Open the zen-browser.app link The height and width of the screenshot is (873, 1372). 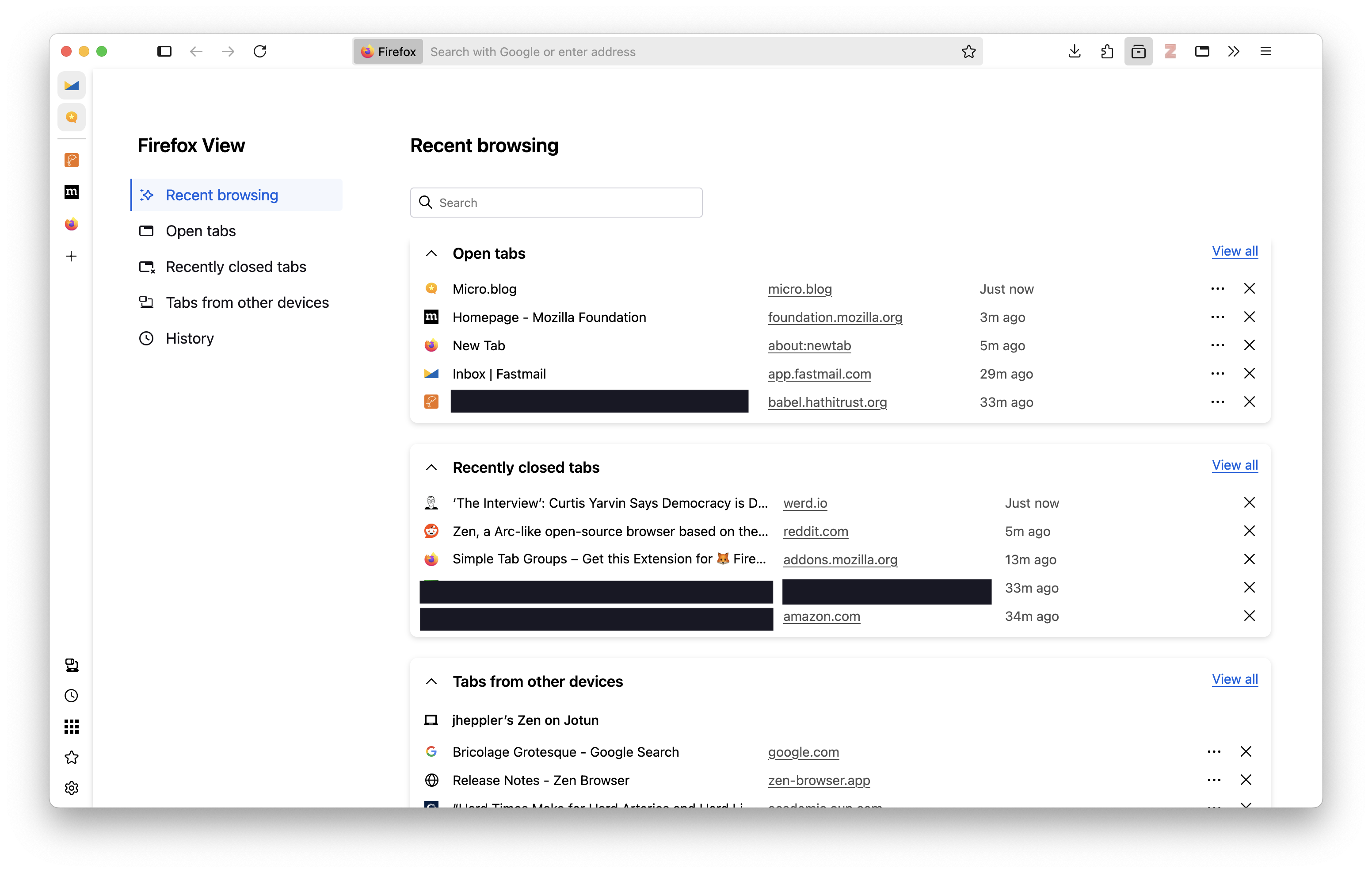[x=819, y=781]
